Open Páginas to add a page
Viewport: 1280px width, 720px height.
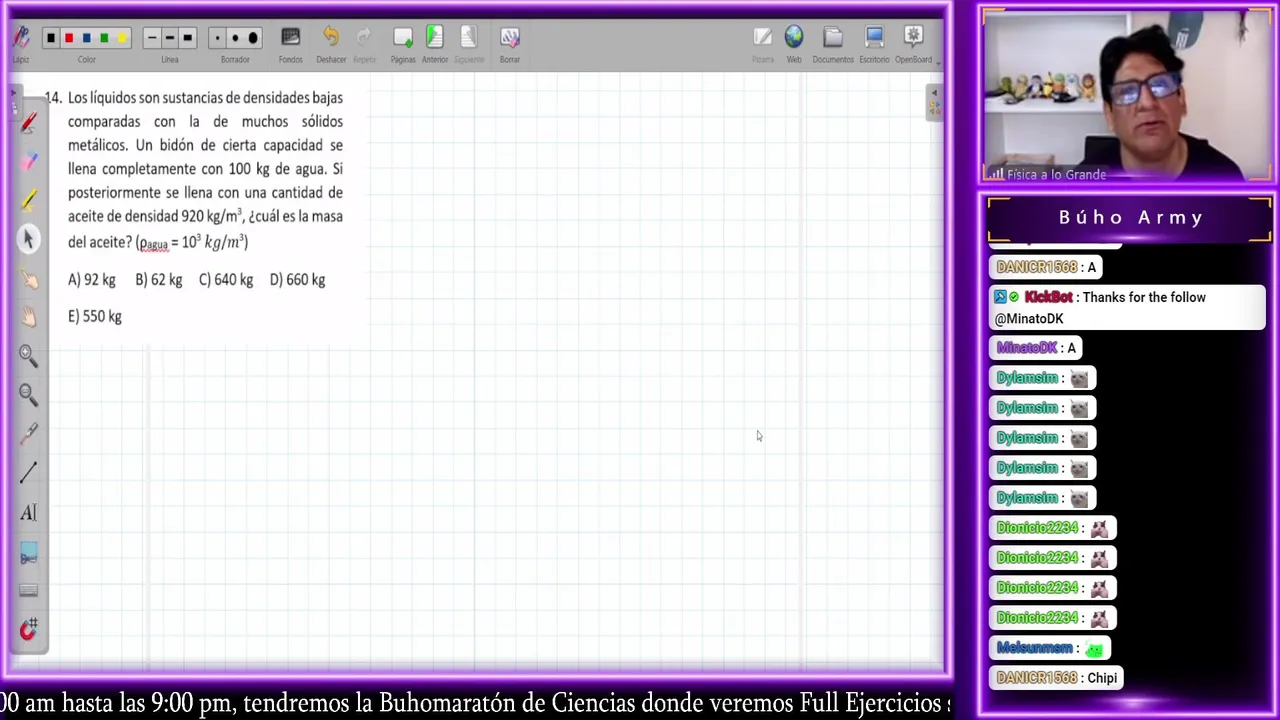pyautogui.click(x=403, y=44)
